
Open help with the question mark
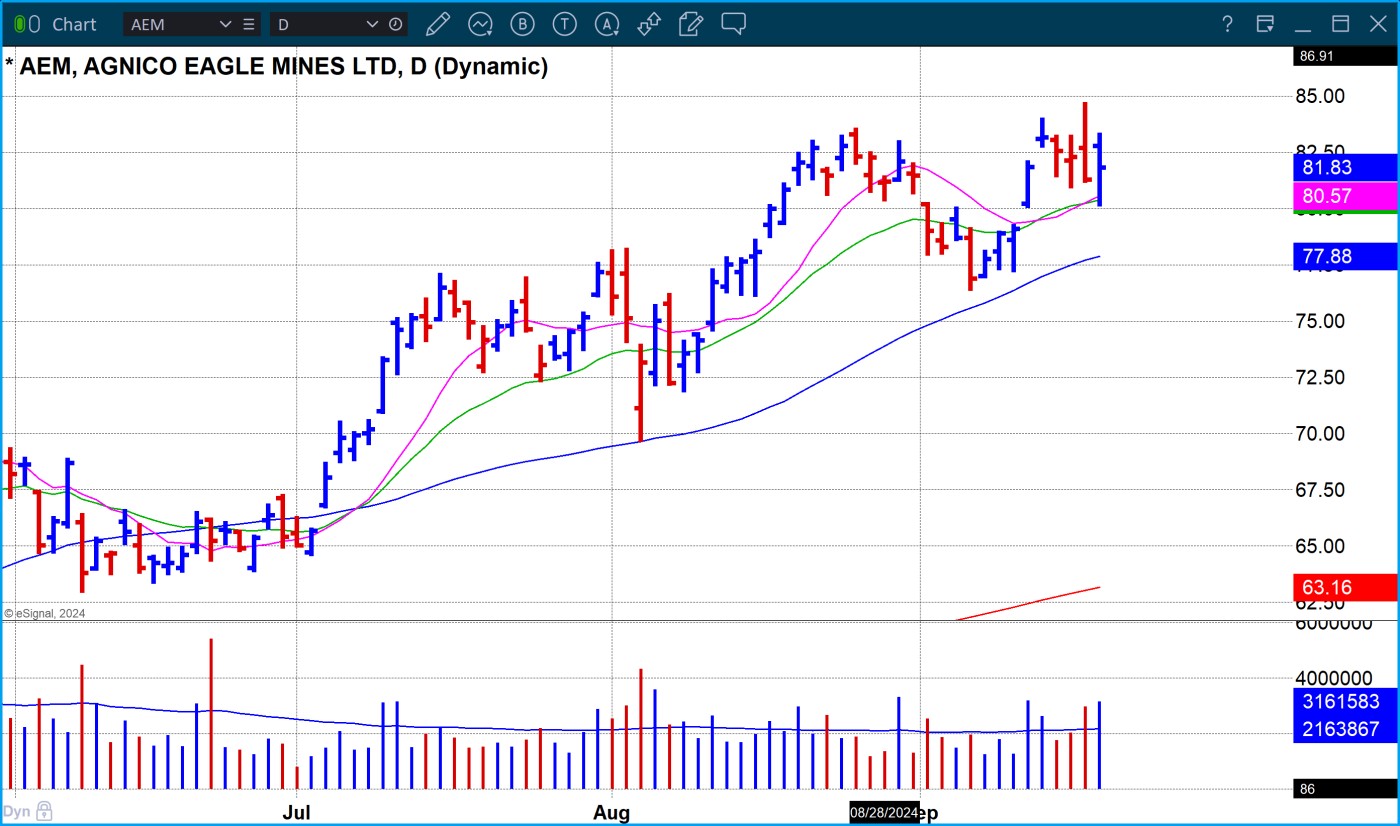(1228, 24)
